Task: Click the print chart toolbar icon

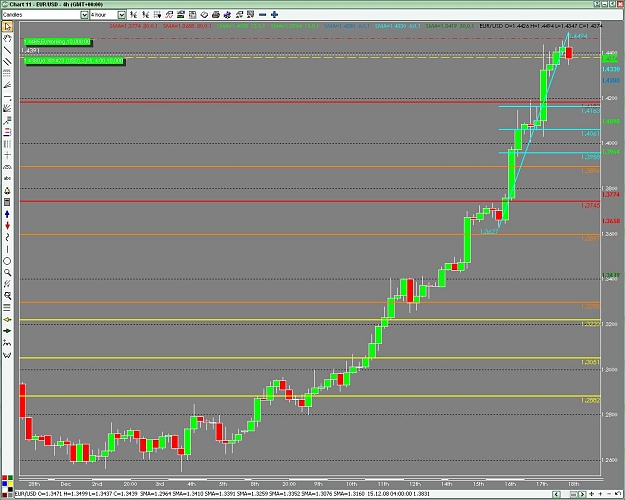Action: (216, 15)
